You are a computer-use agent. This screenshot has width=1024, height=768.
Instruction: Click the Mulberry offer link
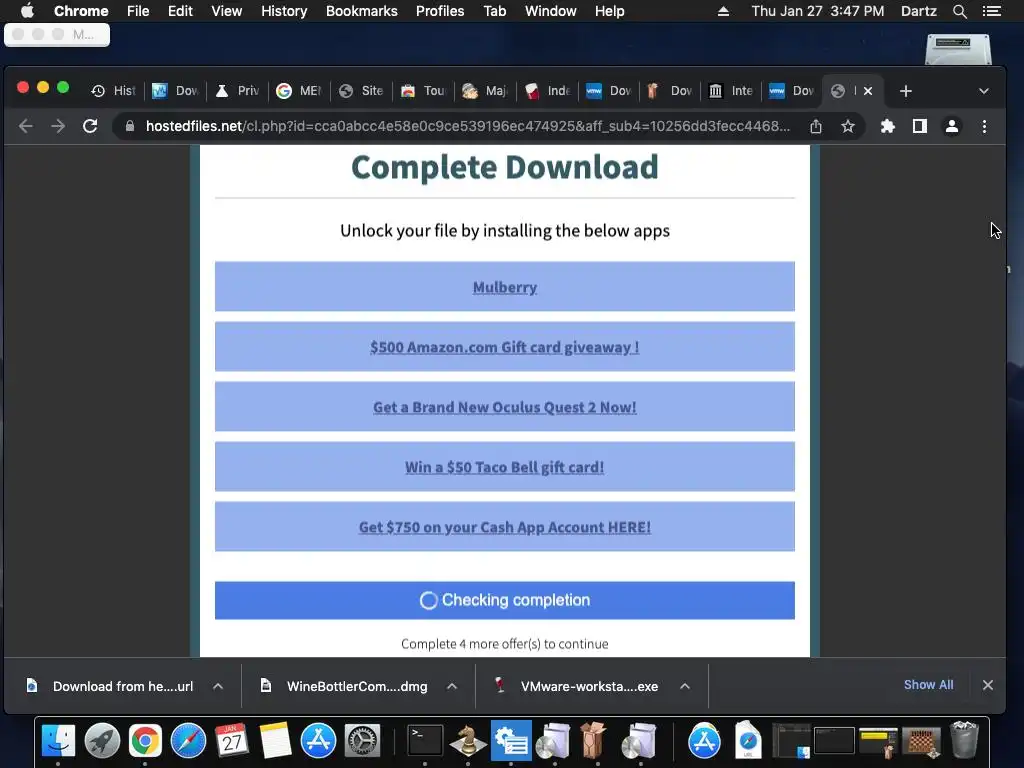point(505,287)
